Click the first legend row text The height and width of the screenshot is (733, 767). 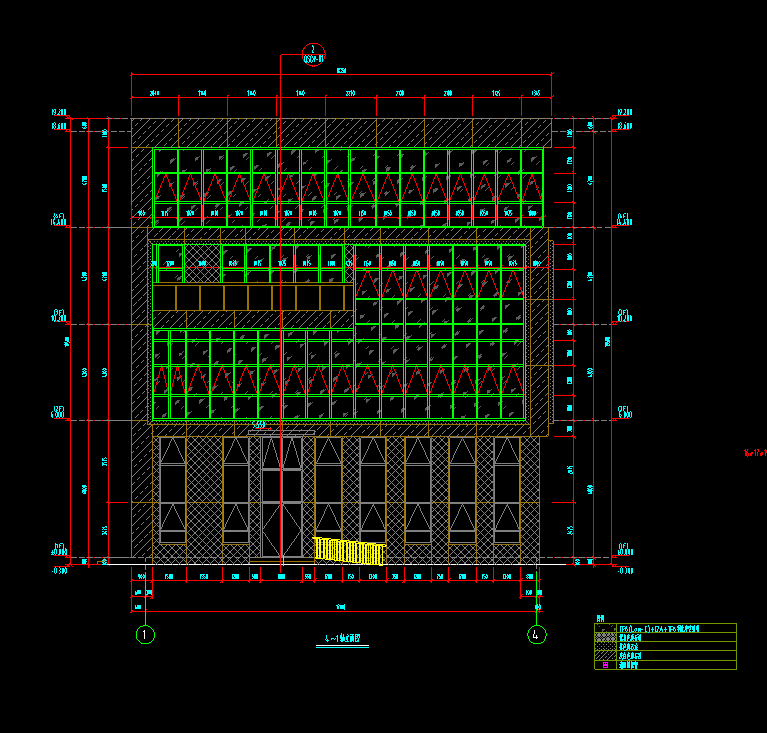660,628
